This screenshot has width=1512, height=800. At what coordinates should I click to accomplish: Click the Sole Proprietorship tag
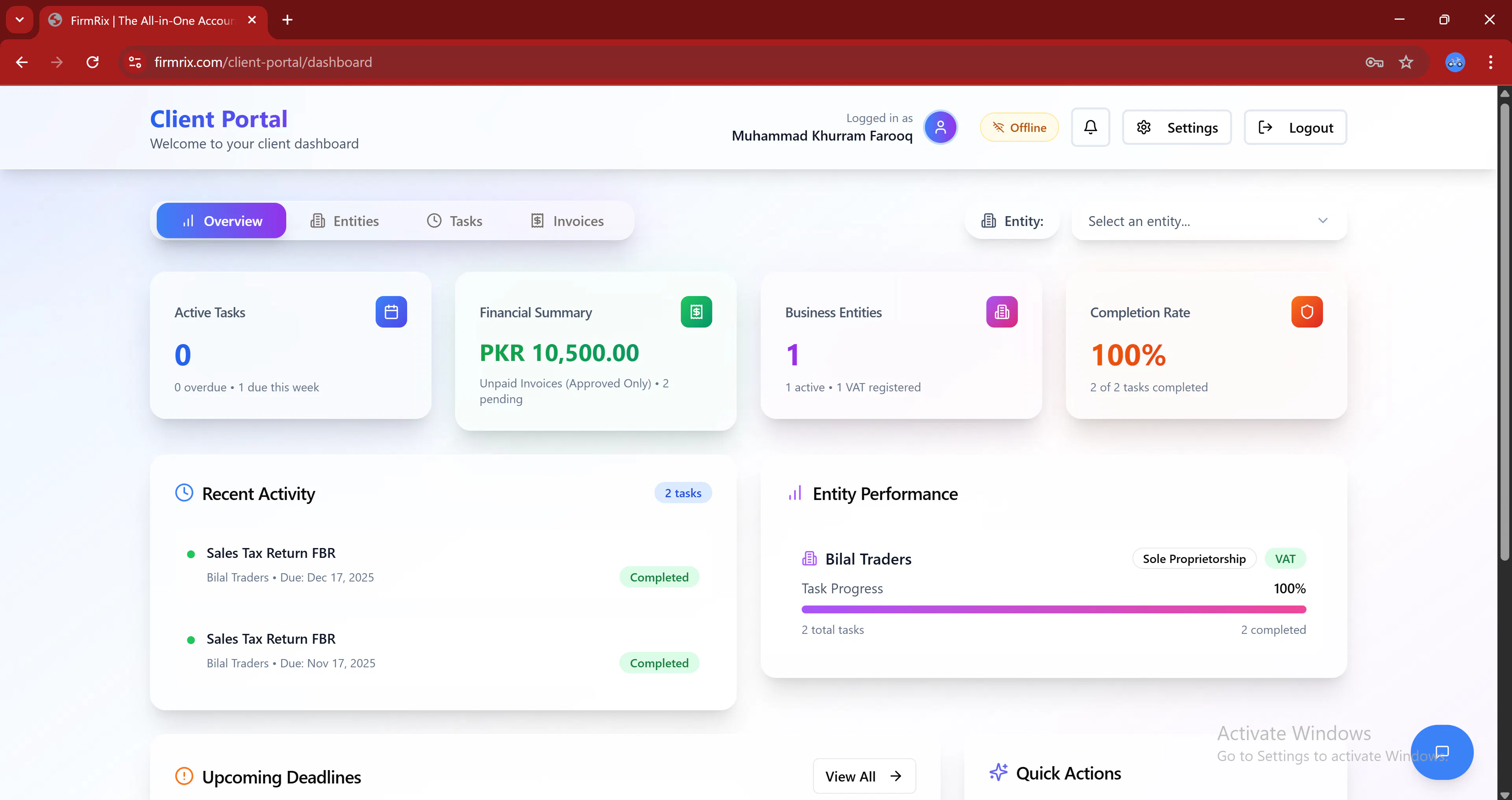tap(1194, 559)
